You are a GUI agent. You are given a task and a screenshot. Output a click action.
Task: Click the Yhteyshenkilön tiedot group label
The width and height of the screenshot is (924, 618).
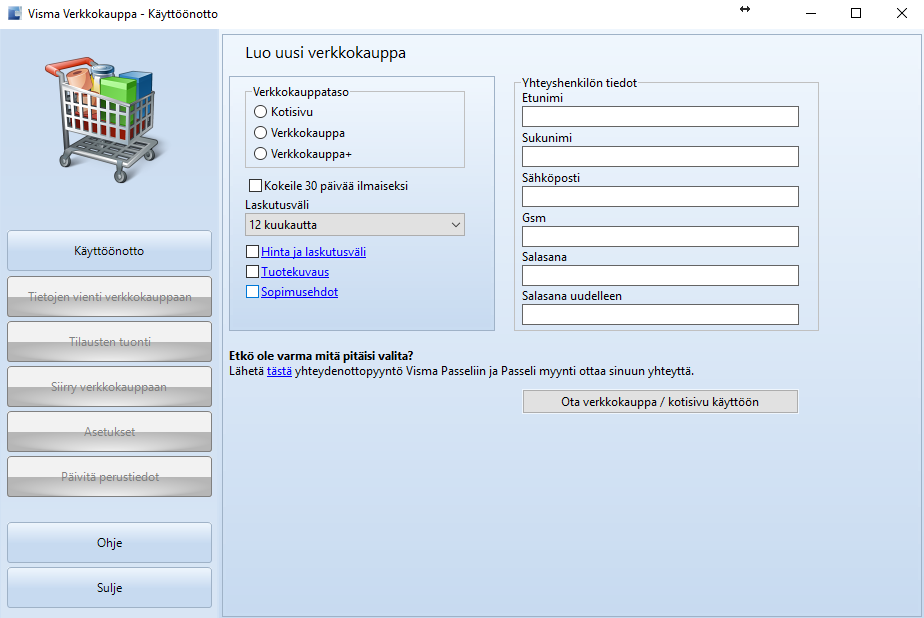coord(579,83)
